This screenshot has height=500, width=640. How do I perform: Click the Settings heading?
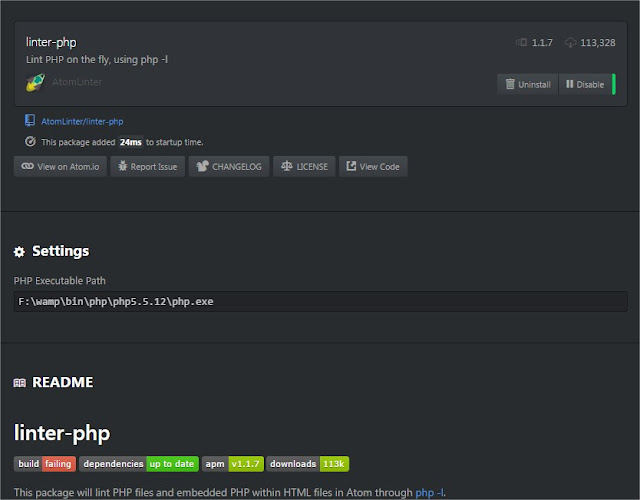pyautogui.click(x=60, y=251)
